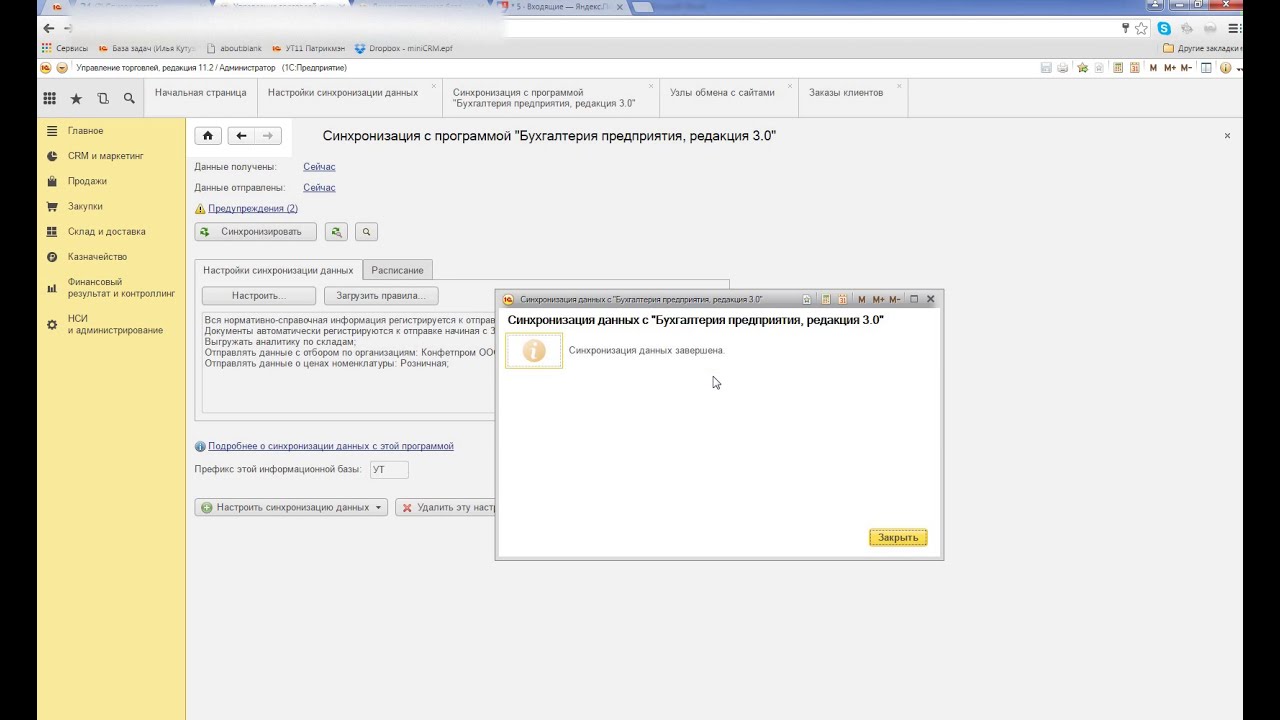This screenshot has width=1280, height=720.
Task: Click add to favorites star in main toolbar
Action: tap(1082, 68)
